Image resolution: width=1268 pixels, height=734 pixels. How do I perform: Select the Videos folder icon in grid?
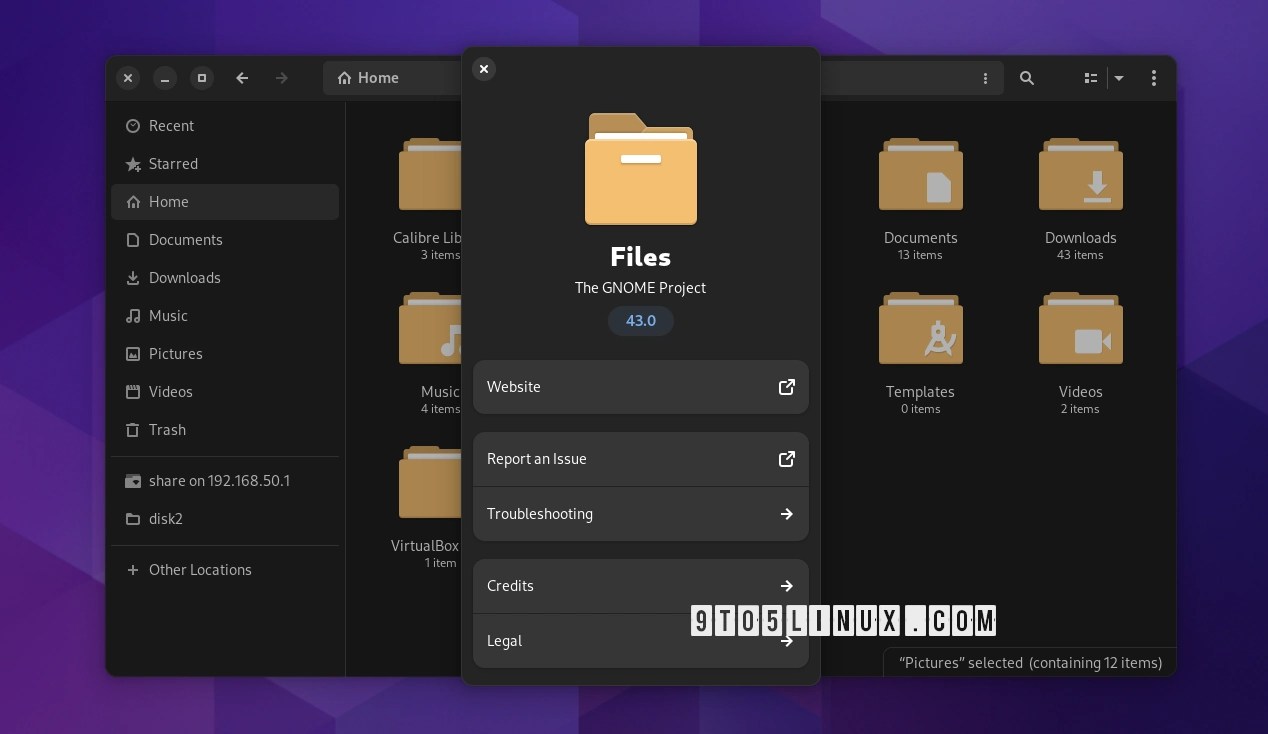tap(1080, 328)
